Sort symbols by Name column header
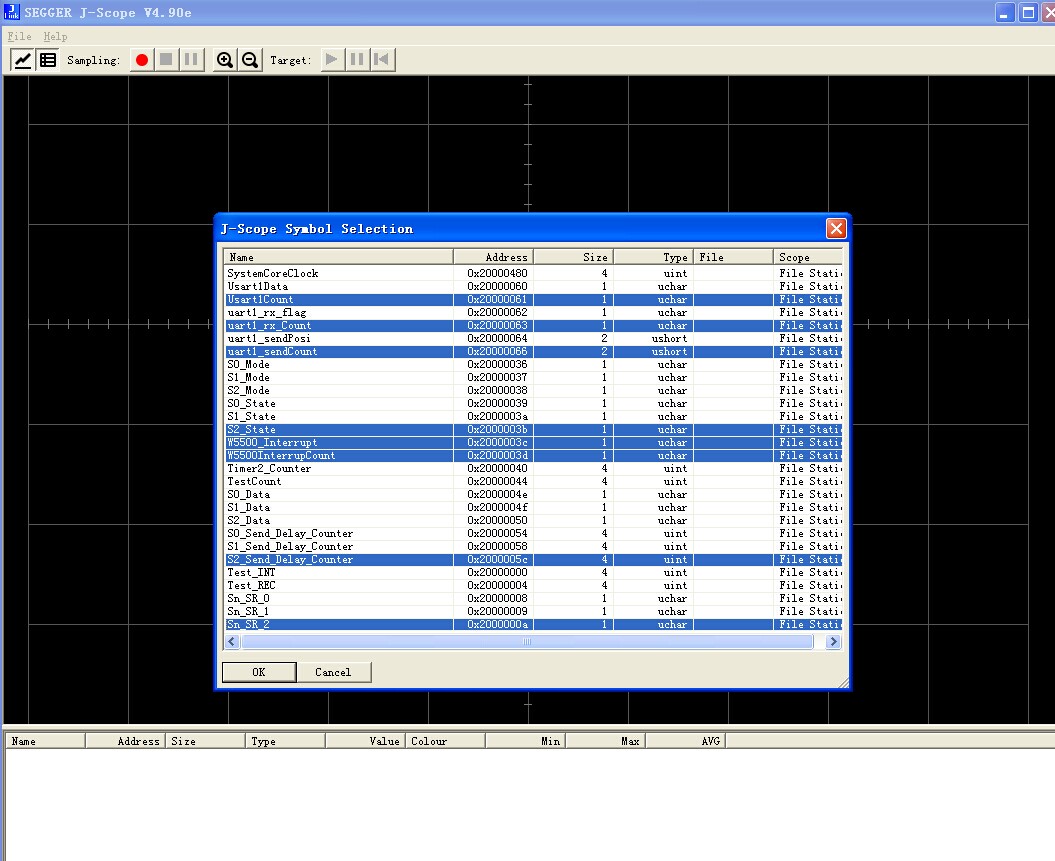 pos(338,257)
